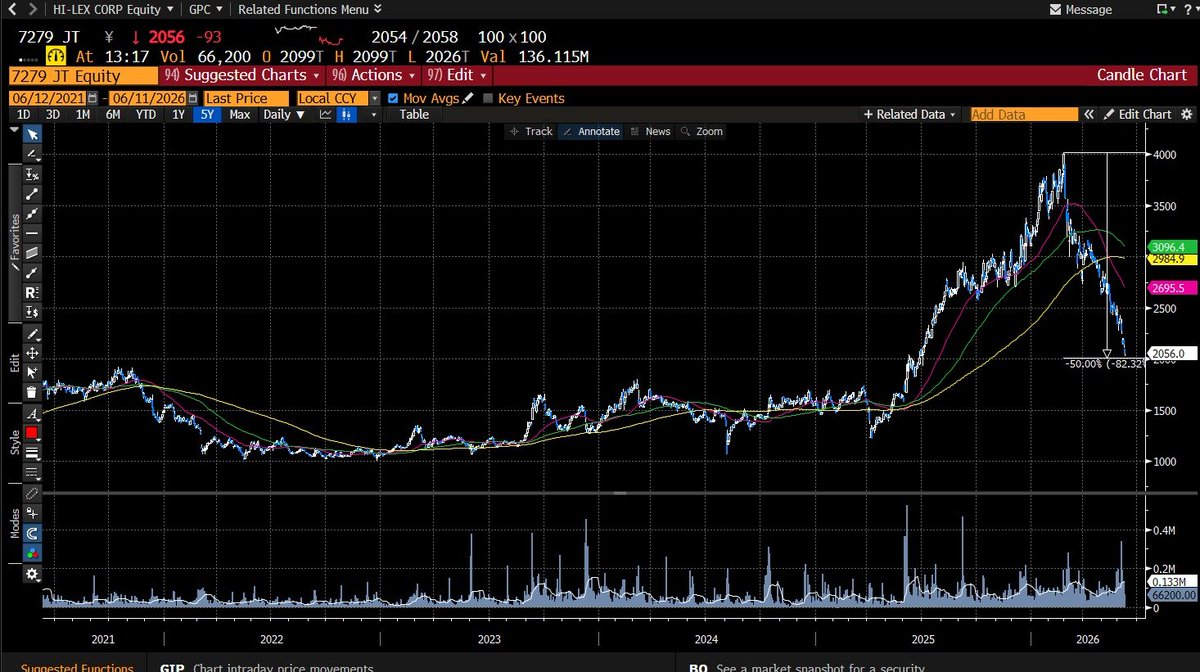This screenshot has width=1200, height=672.
Task: Select the 3D range tab
Action: pyautogui.click(x=52, y=114)
